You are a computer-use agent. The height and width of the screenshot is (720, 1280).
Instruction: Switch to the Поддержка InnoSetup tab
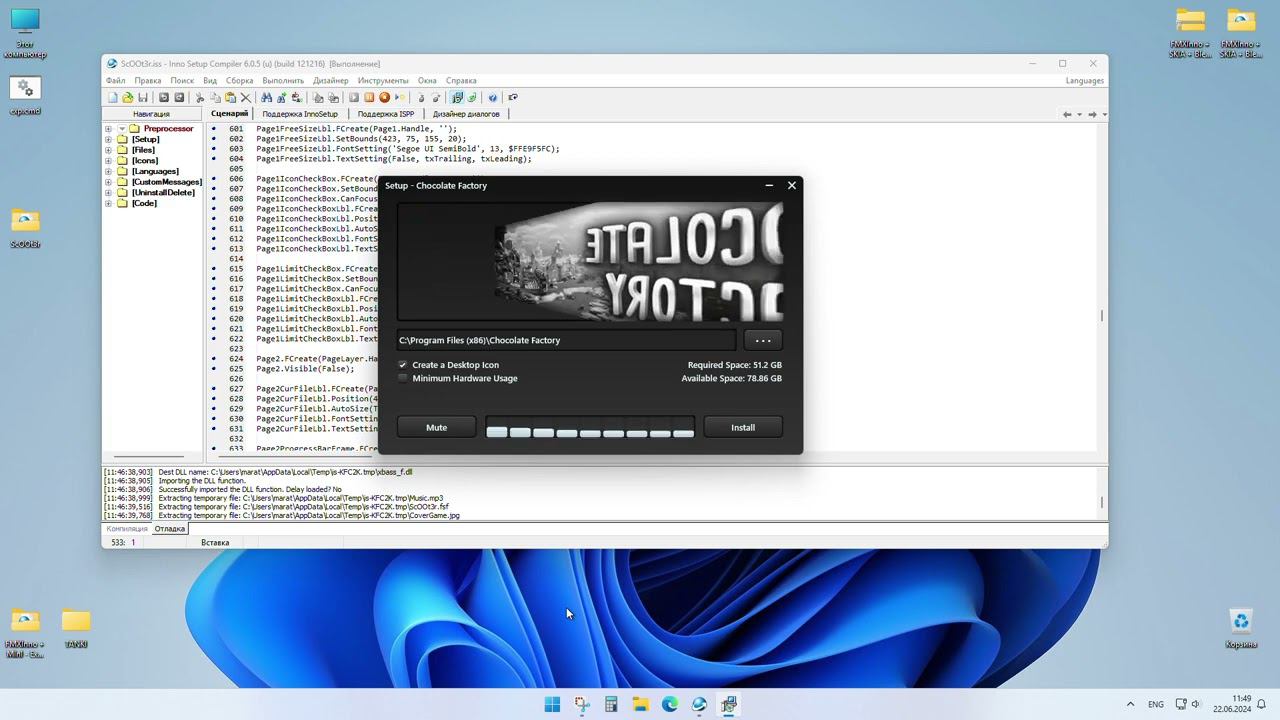pyautogui.click(x=300, y=114)
